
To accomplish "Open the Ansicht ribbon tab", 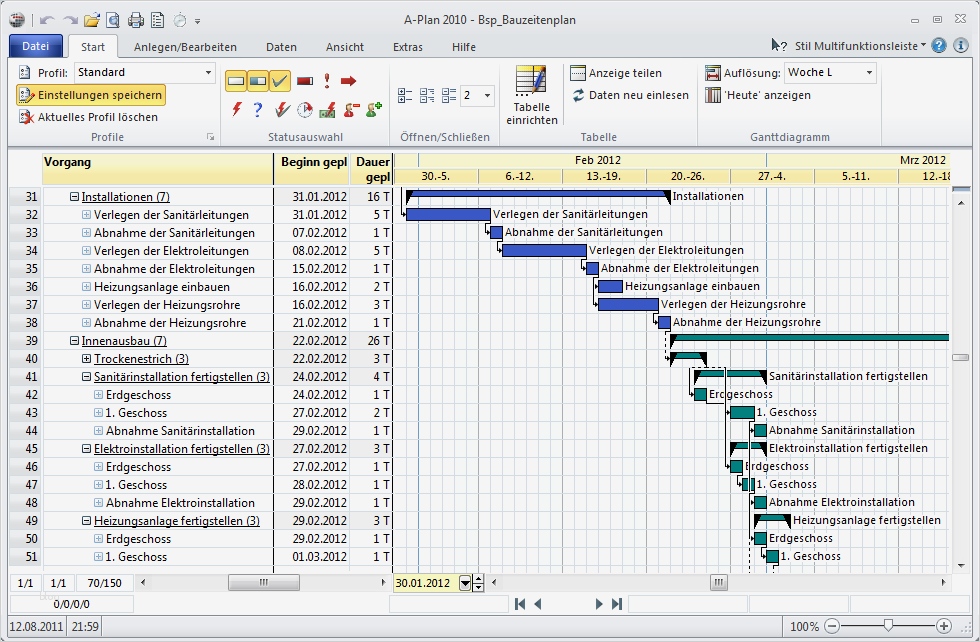I will [344, 46].
